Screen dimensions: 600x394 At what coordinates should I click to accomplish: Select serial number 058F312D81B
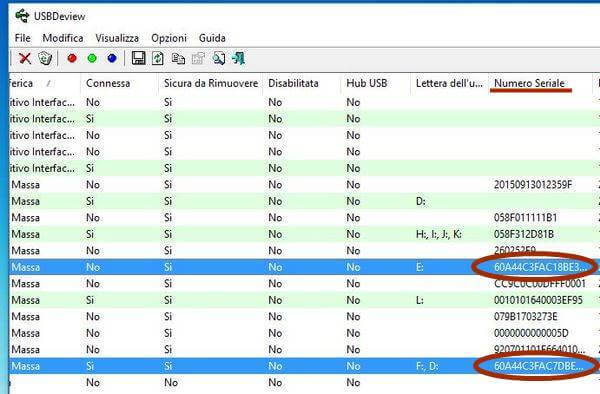pyautogui.click(x=524, y=234)
